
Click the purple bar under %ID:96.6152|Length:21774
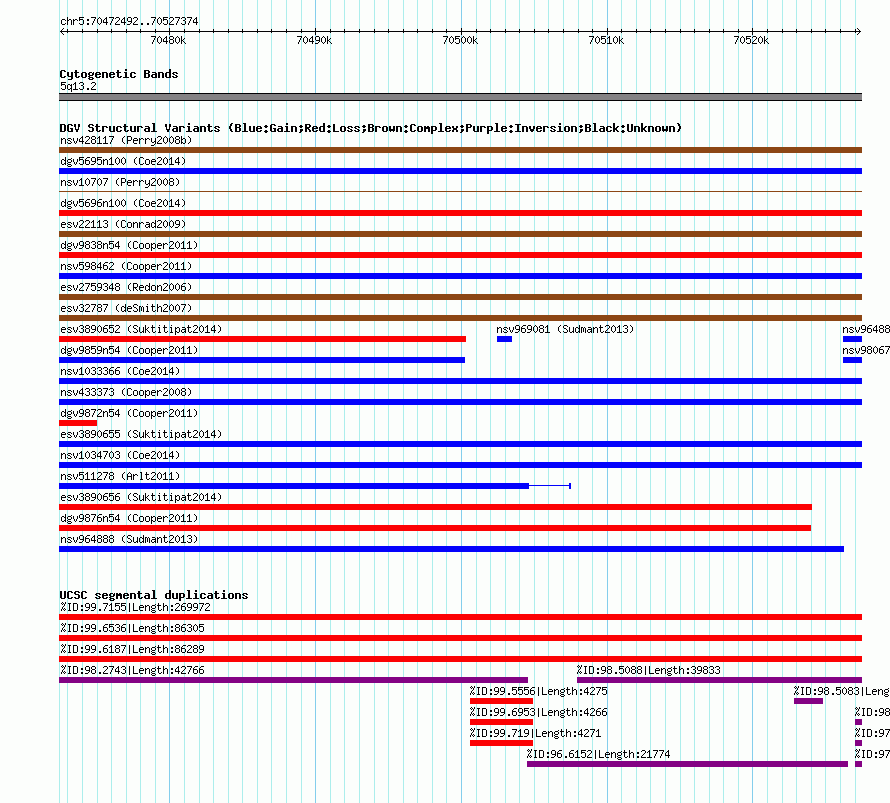[687, 764]
